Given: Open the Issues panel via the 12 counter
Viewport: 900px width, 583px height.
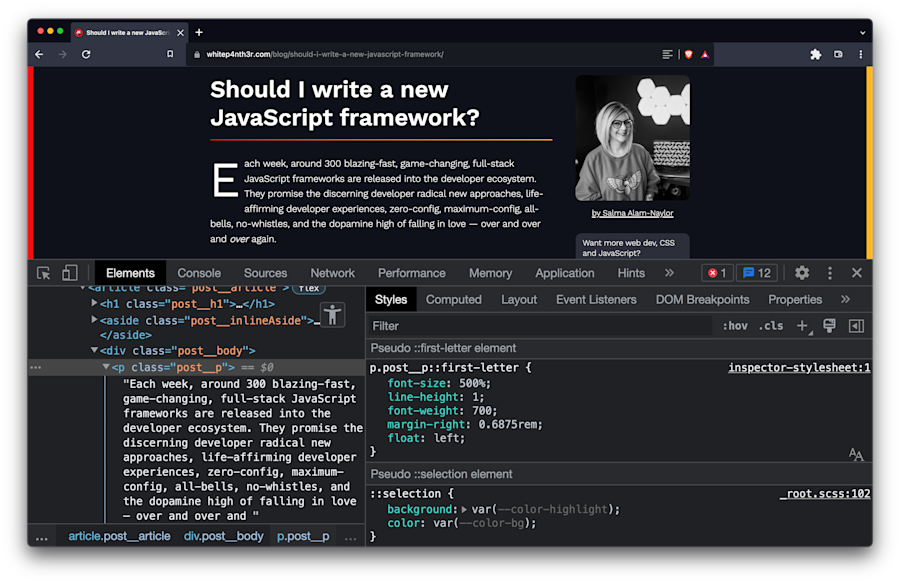Looking at the screenshot, I should (x=757, y=272).
